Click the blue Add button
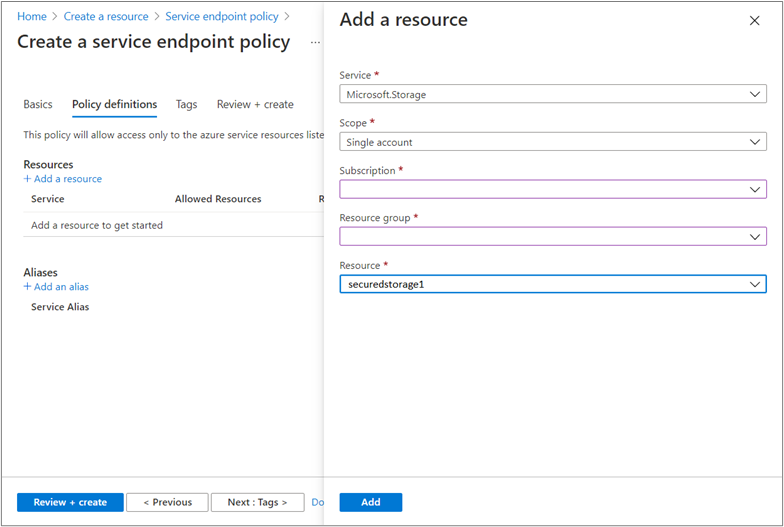Screen dimensions: 784x527 [x=370, y=502]
